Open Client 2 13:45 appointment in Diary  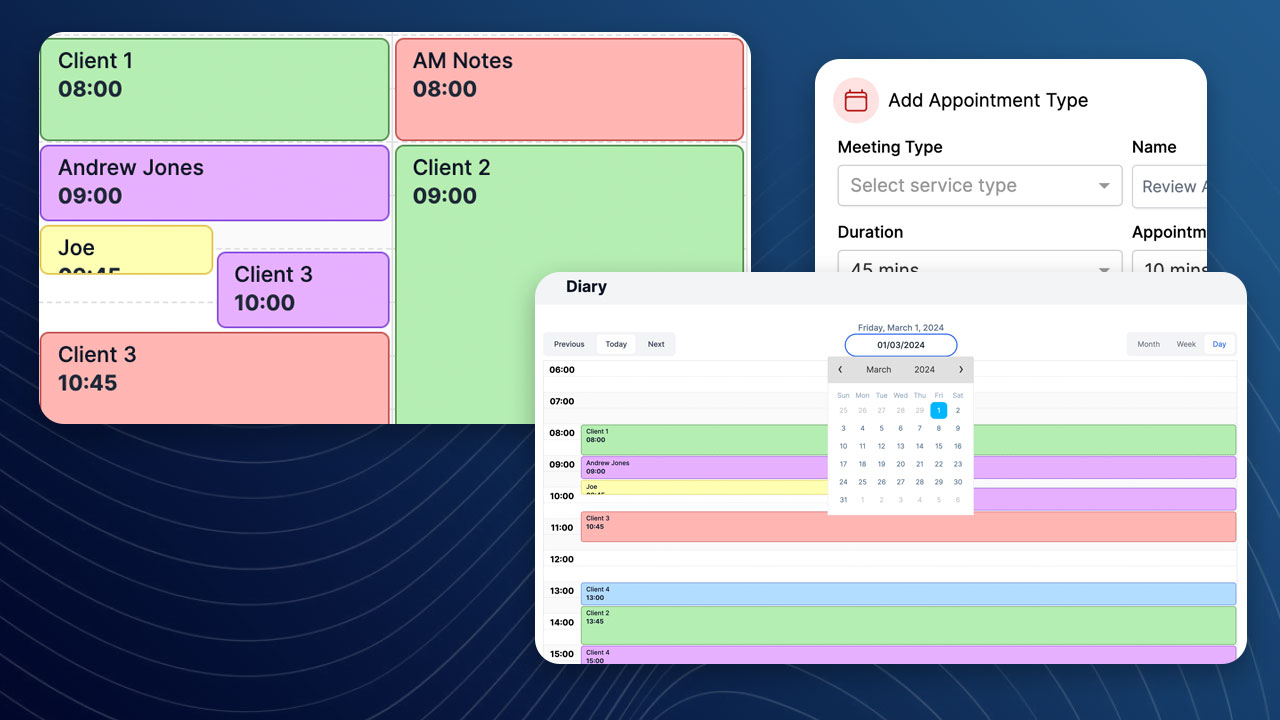click(x=908, y=625)
